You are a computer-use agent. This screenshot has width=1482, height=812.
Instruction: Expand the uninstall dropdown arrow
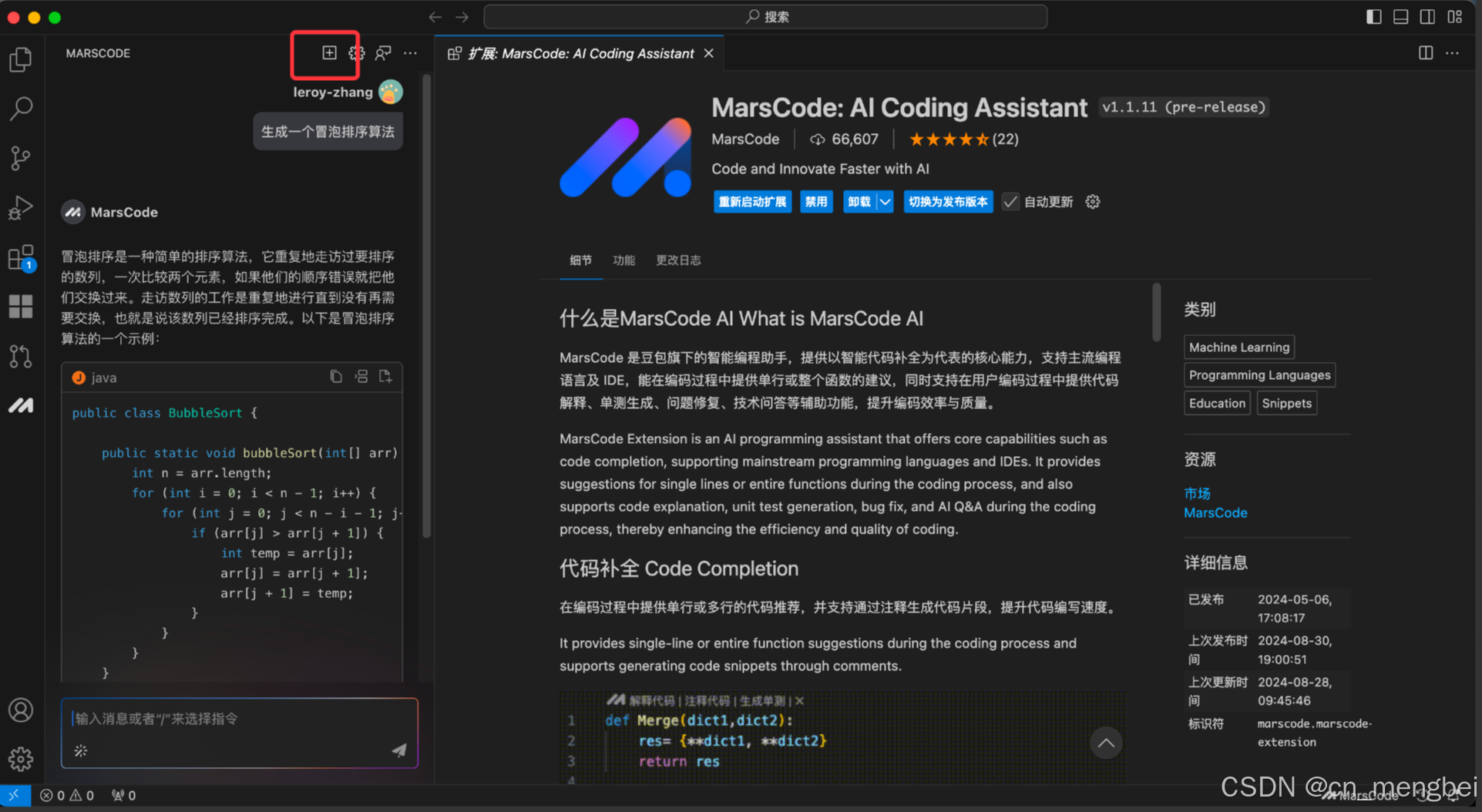pos(886,202)
